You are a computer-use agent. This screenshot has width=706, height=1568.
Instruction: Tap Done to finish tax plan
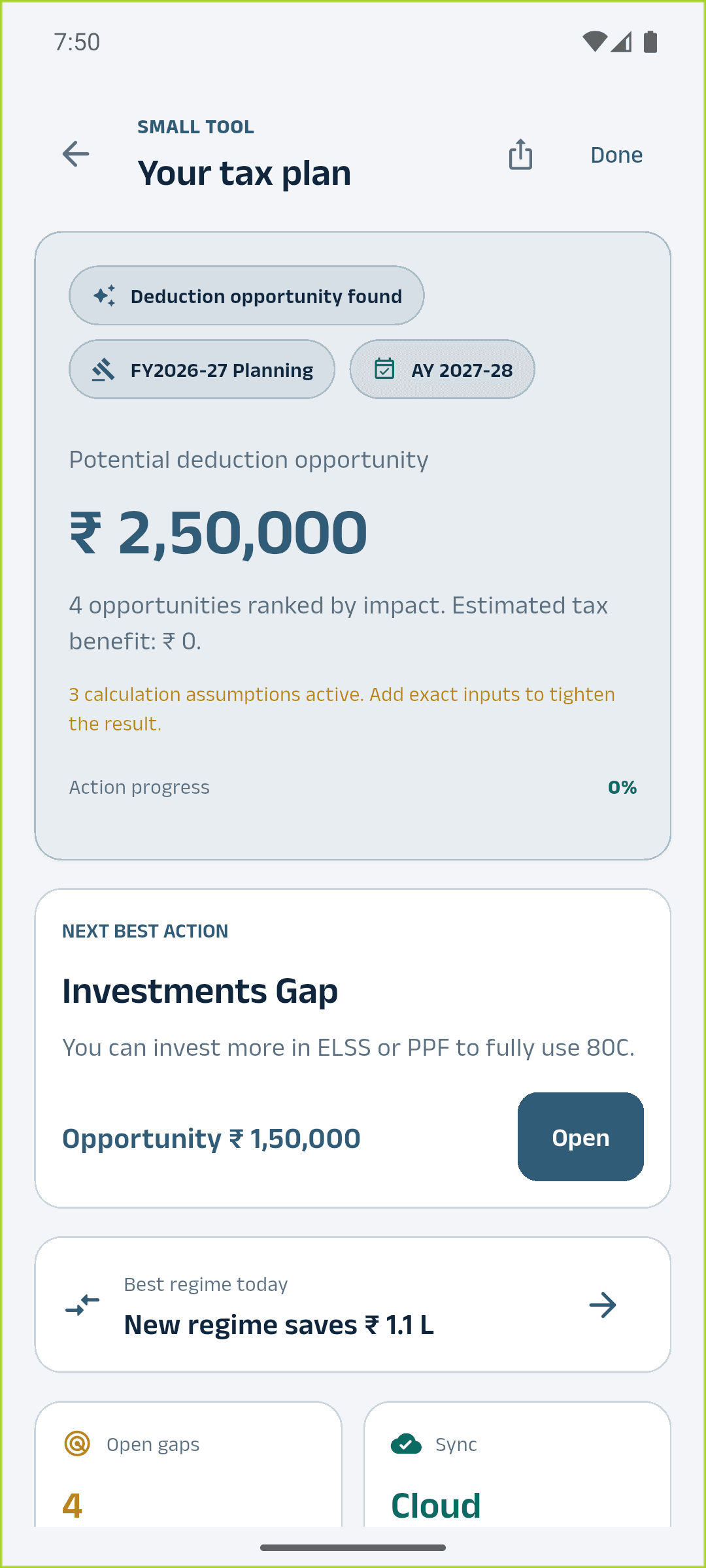click(x=616, y=155)
